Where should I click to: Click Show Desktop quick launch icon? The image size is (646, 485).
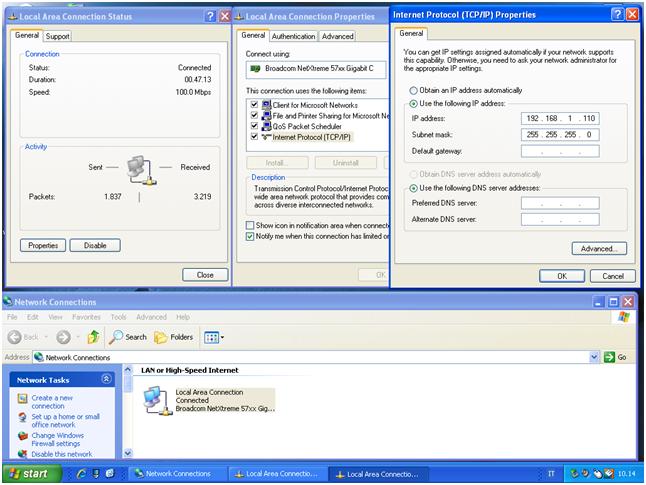pyautogui.click(x=96, y=473)
